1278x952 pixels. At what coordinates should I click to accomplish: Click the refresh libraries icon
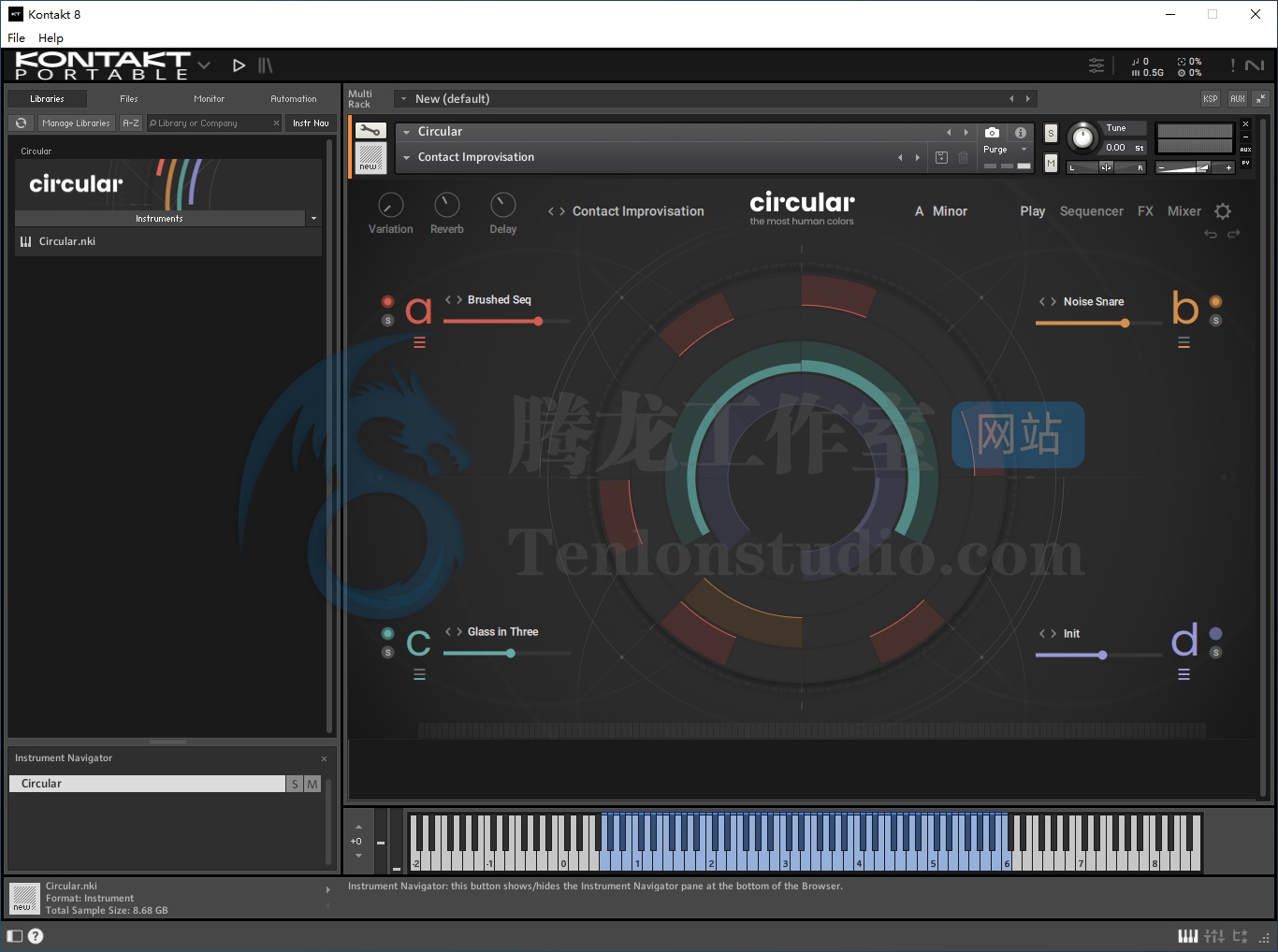click(21, 123)
